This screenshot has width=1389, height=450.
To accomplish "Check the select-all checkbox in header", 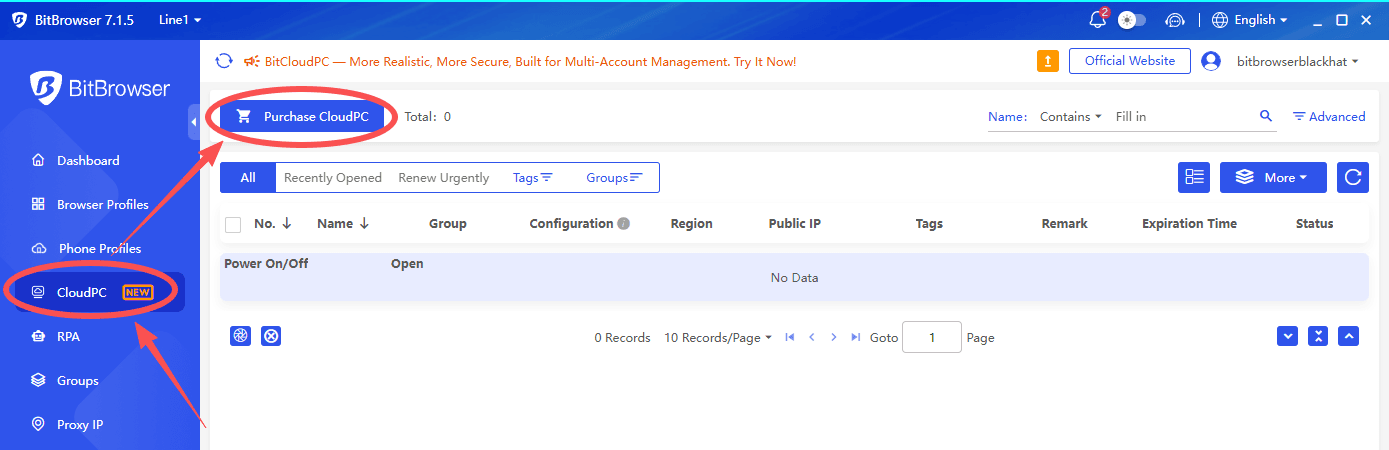I will pos(233,224).
